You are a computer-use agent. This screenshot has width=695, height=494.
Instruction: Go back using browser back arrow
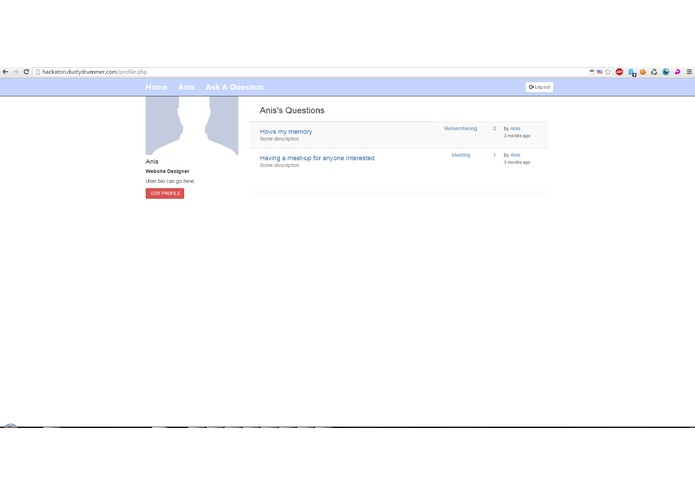(5, 72)
